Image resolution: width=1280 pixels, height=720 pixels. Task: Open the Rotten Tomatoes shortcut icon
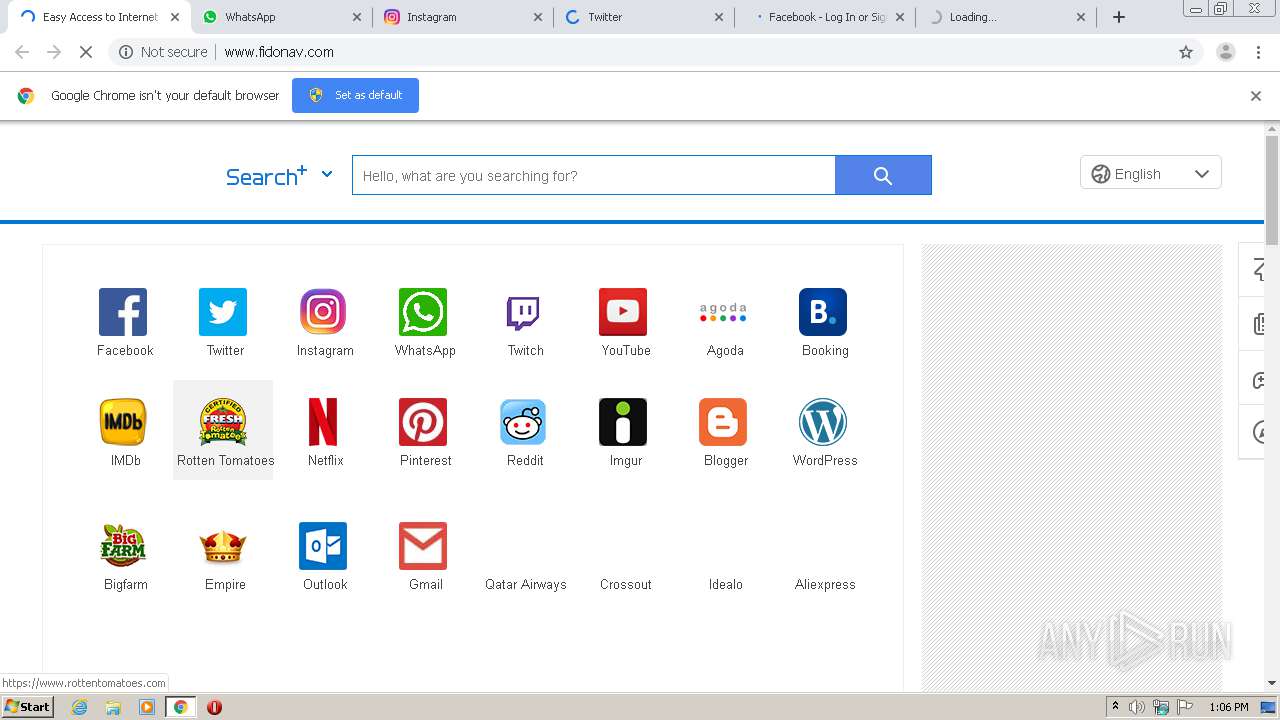(x=223, y=422)
